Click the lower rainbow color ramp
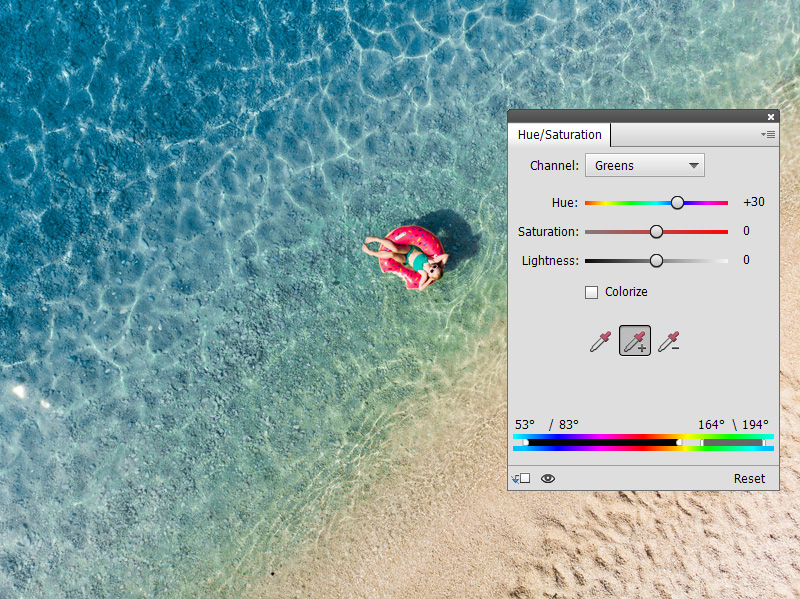Image resolution: width=800 pixels, height=599 pixels. tap(640, 448)
